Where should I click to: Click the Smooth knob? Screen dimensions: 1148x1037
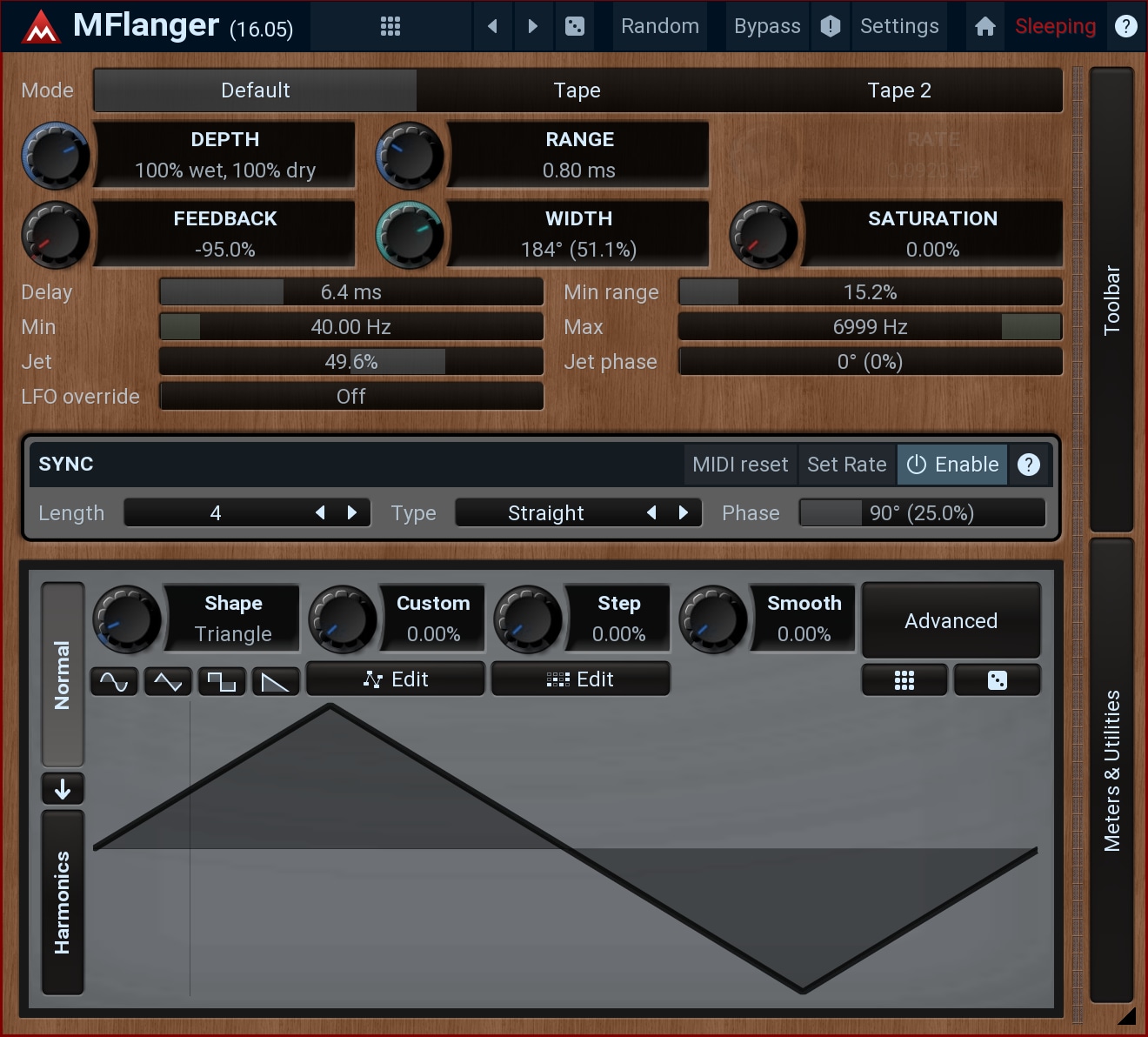pos(713,619)
